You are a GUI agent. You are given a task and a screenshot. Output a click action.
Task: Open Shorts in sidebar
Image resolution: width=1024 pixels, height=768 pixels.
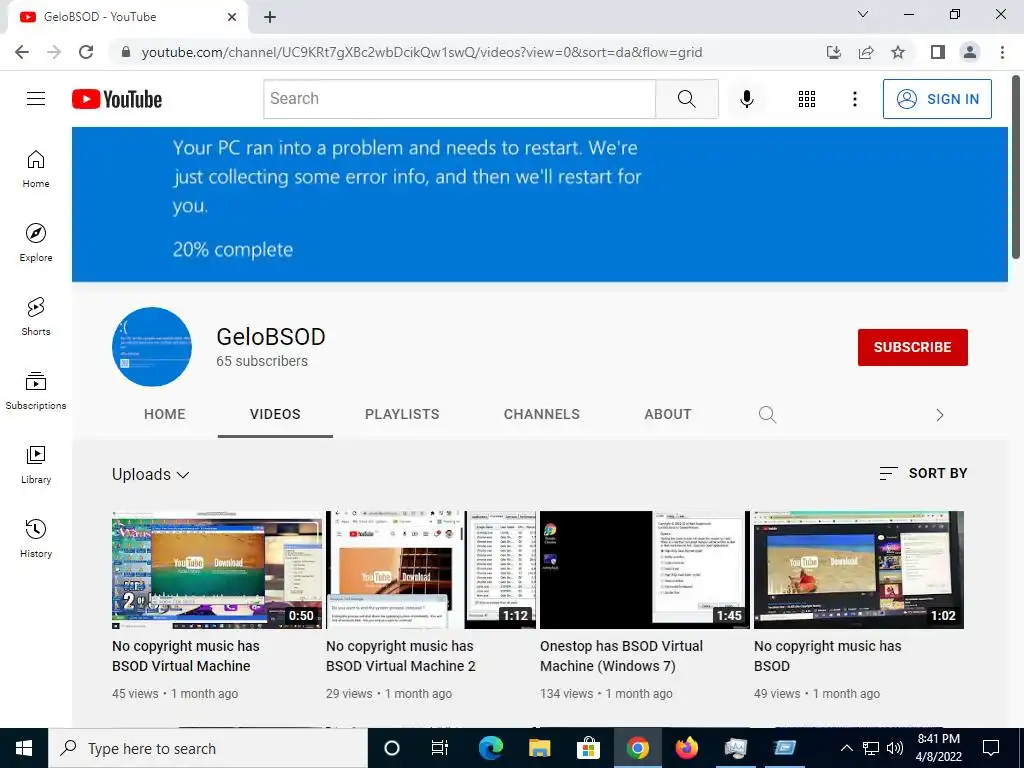[x=36, y=317]
